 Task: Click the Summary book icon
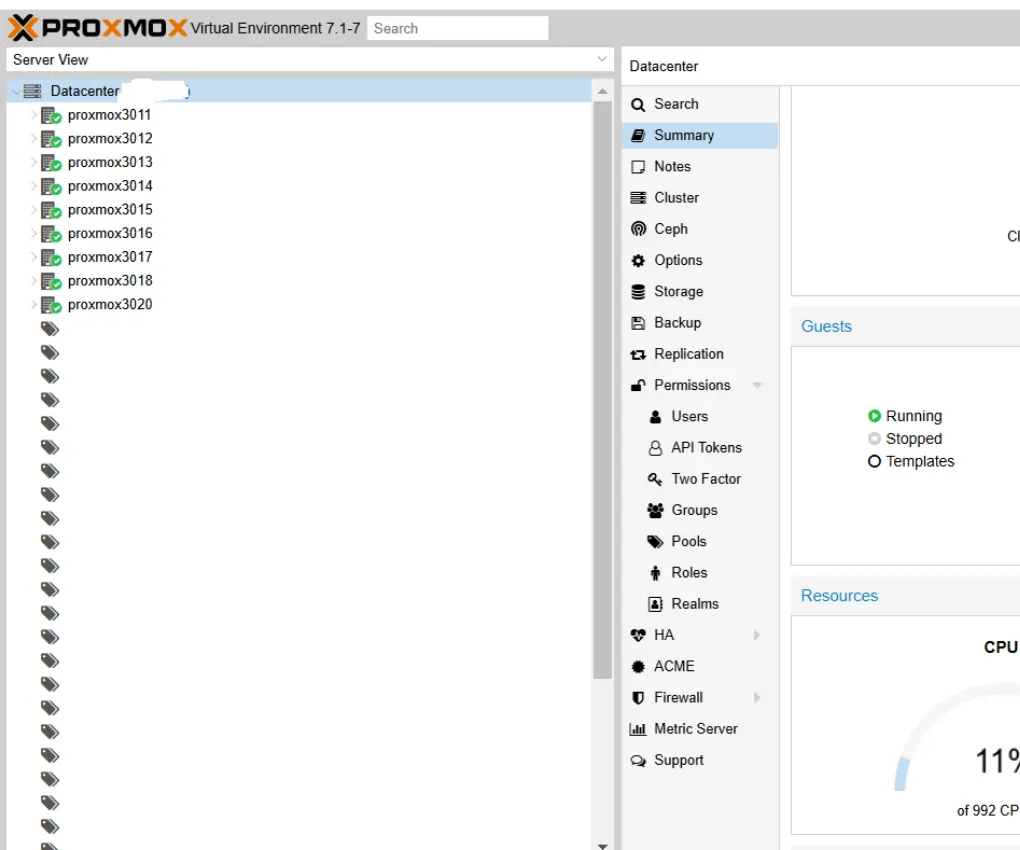(x=638, y=135)
